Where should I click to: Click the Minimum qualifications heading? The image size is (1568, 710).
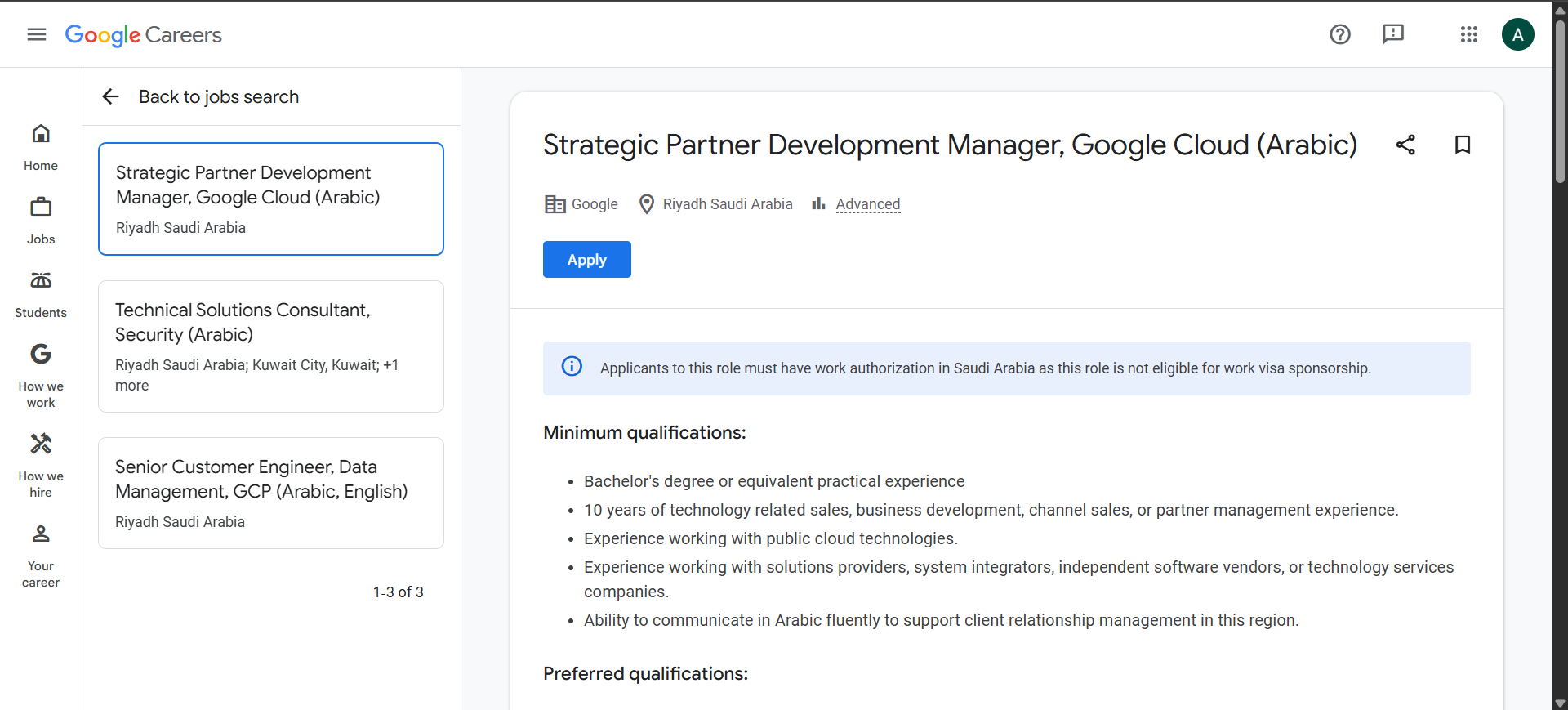point(644,432)
